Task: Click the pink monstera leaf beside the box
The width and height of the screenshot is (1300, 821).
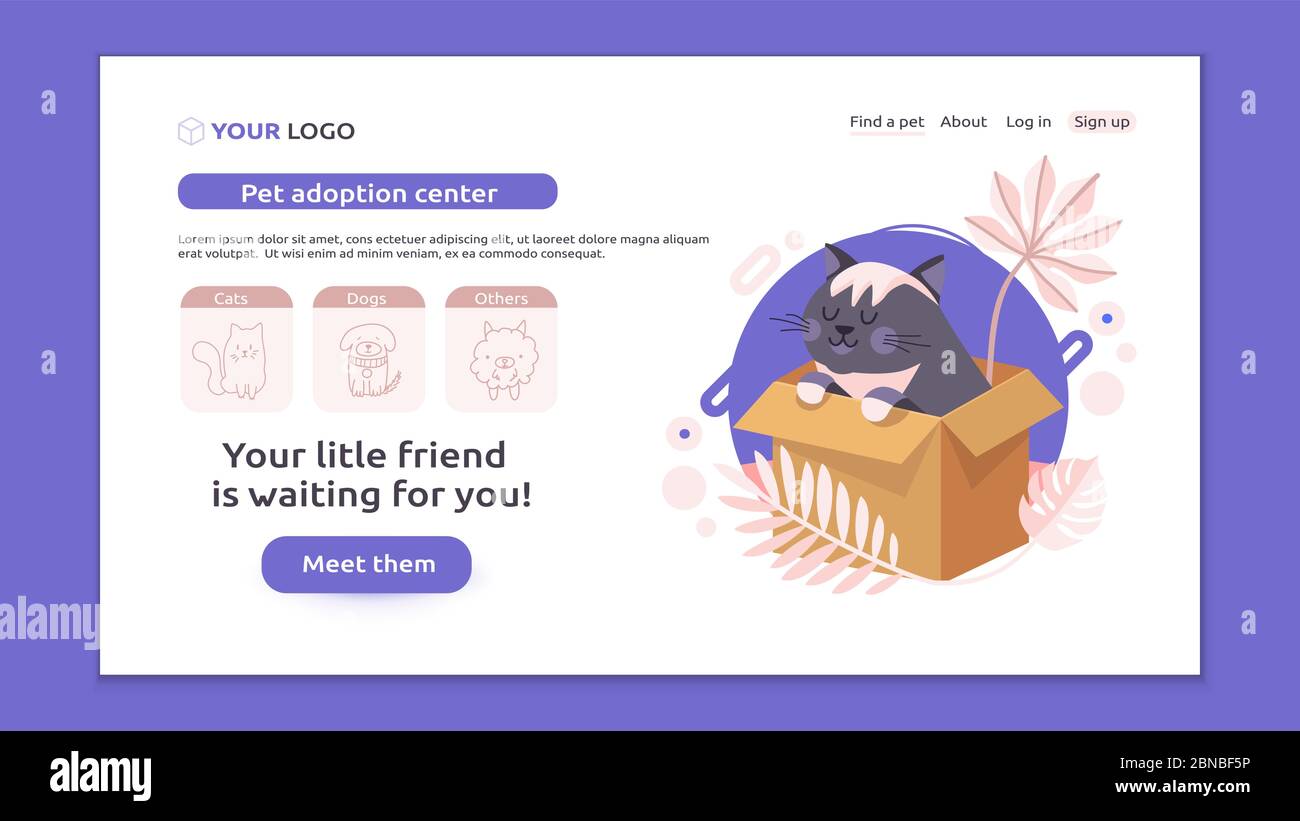Action: tap(1061, 501)
